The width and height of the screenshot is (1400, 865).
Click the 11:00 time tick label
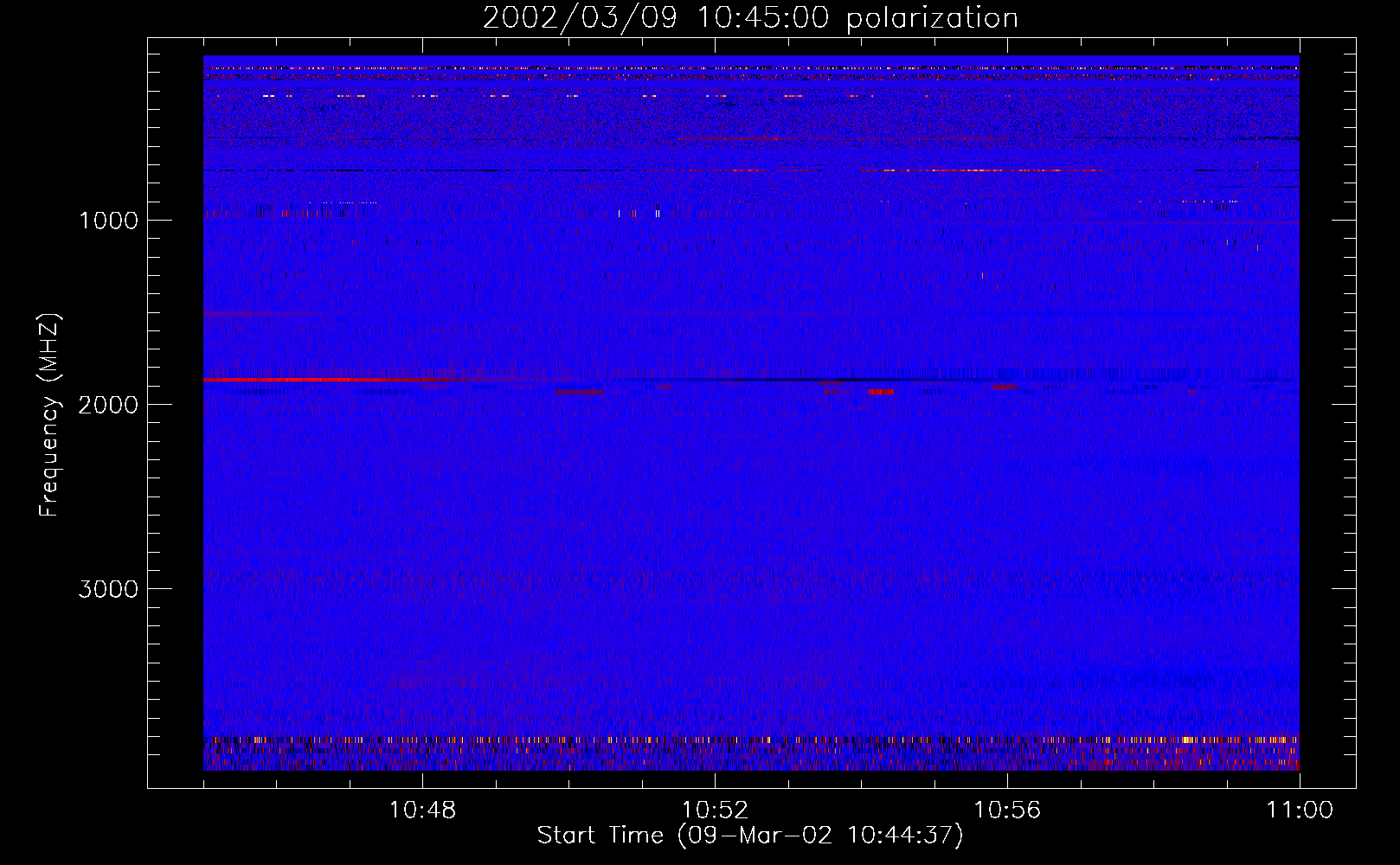tap(1300, 811)
